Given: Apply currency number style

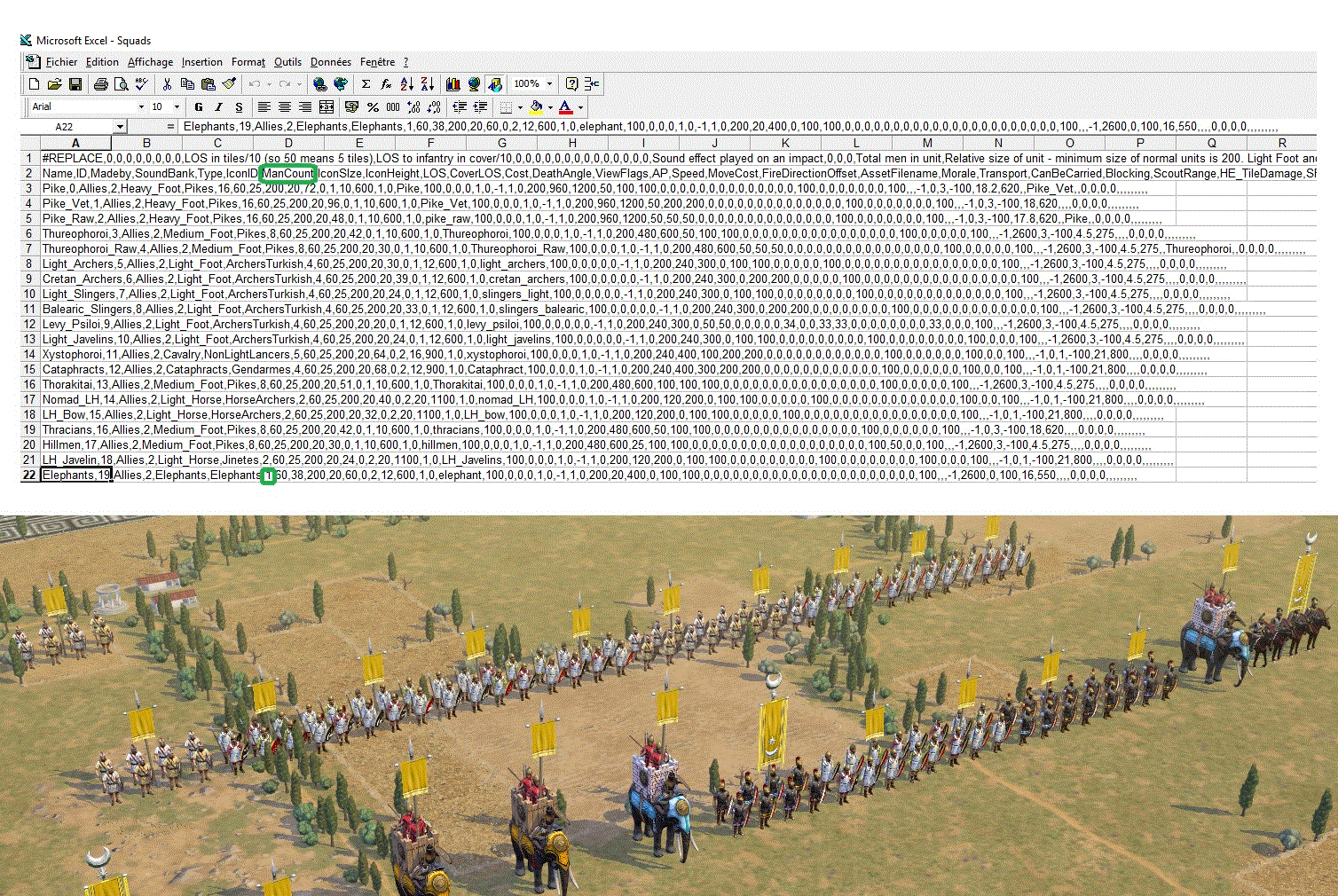Looking at the screenshot, I should (351, 107).
